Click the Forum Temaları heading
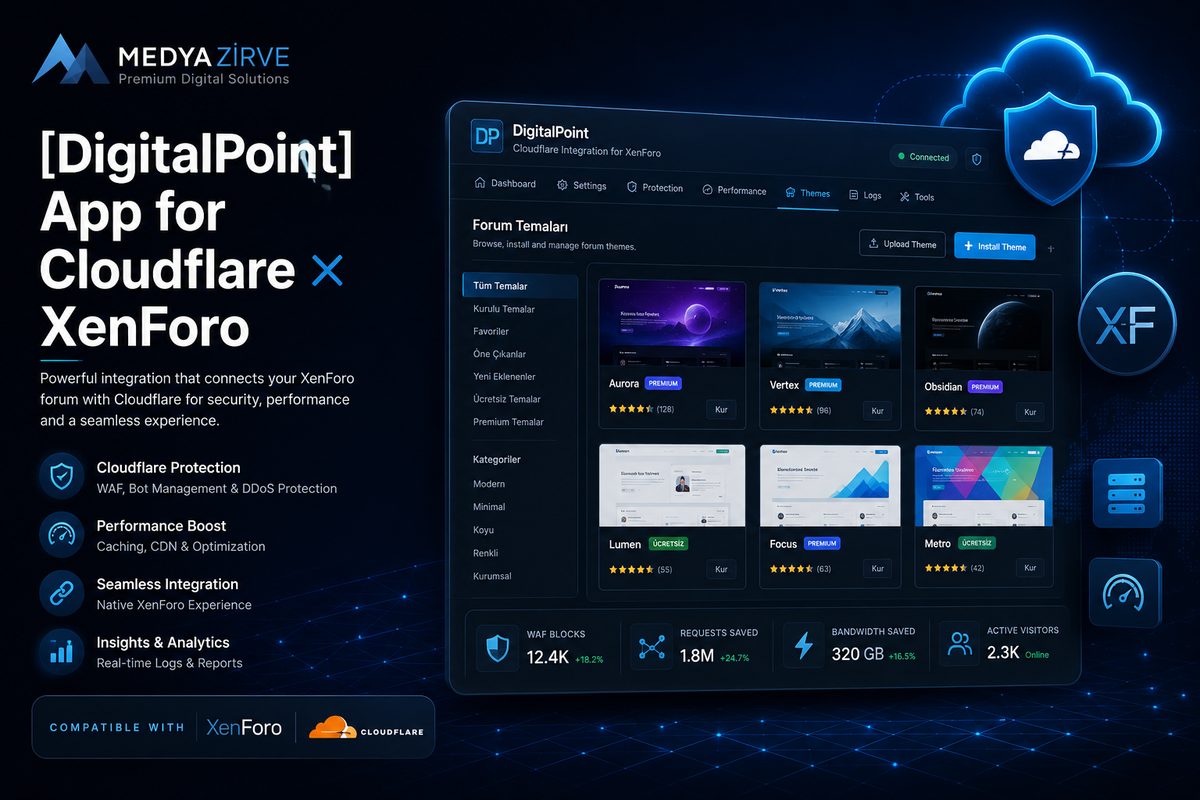 point(520,226)
